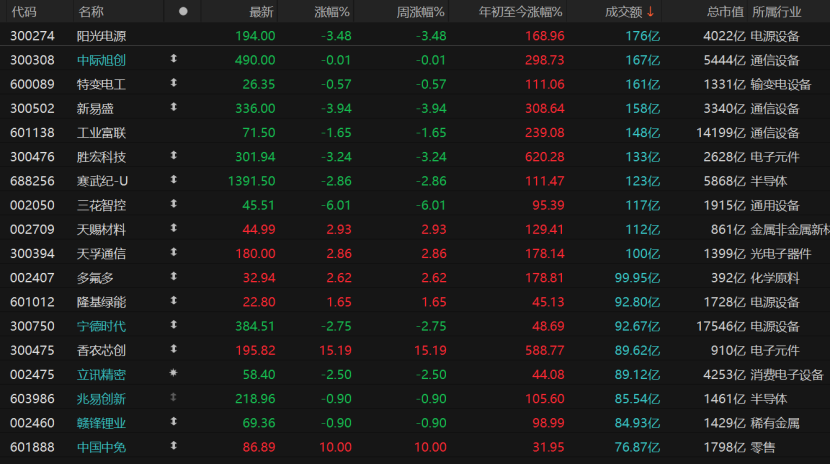Click marker icon in 新易盛 row
Image resolution: width=830 pixels, height=464 pixels.
[174, 107]
